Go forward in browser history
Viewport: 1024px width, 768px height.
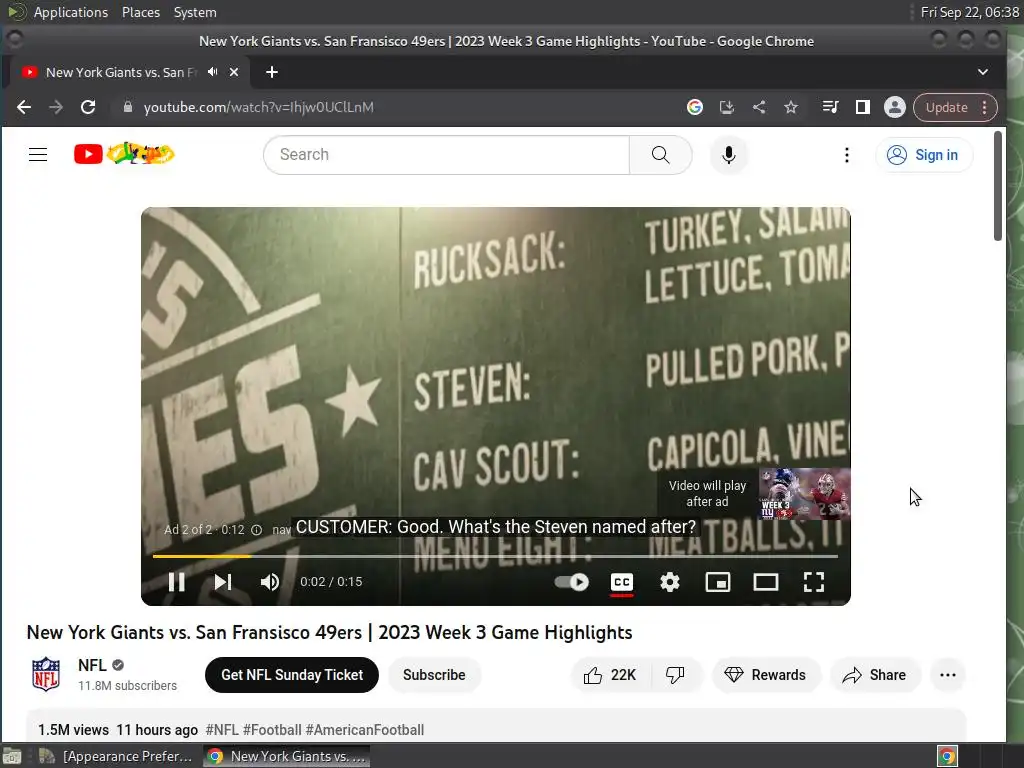tap(56, 107)
